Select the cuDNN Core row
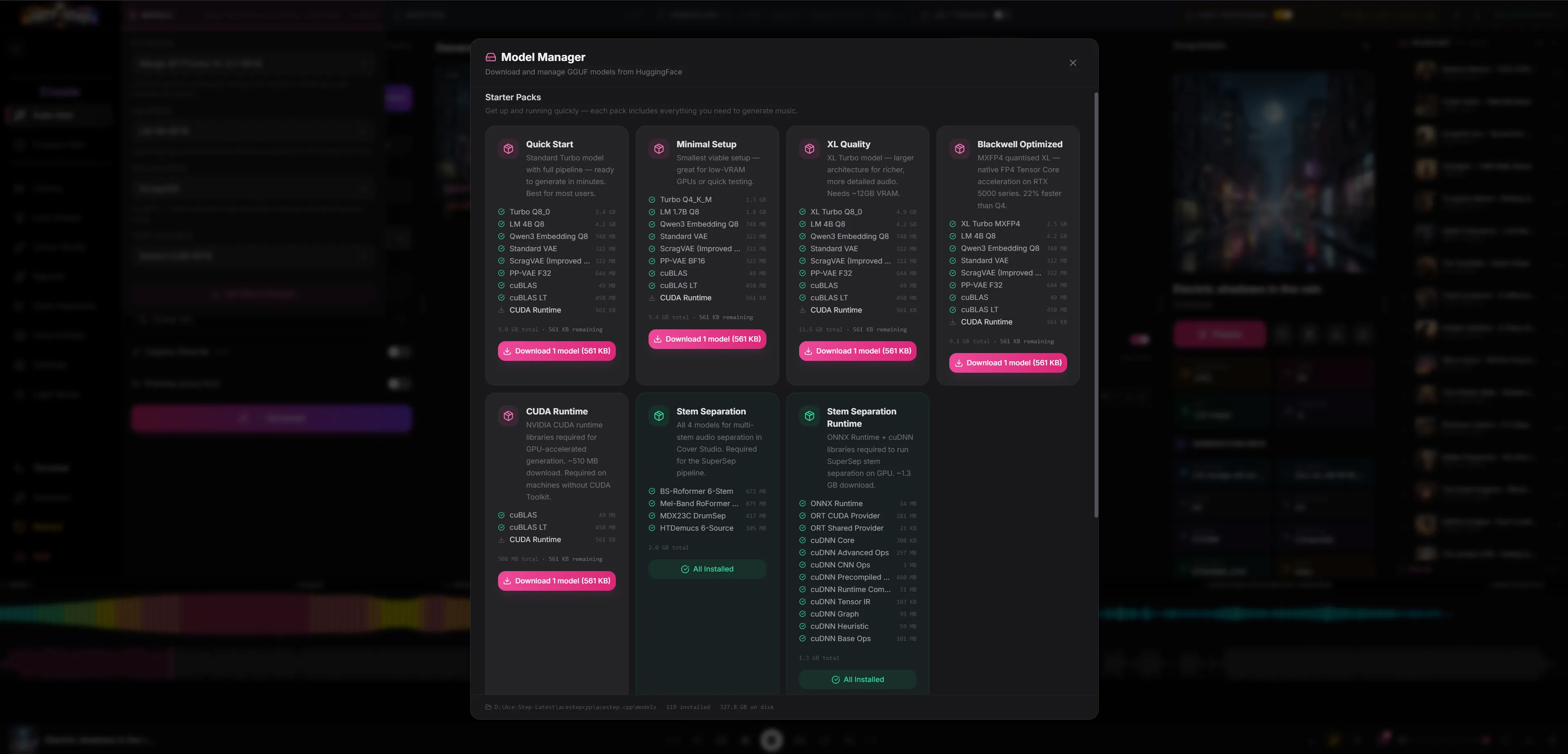This screenshot has height=754, width=1568. 857,540
